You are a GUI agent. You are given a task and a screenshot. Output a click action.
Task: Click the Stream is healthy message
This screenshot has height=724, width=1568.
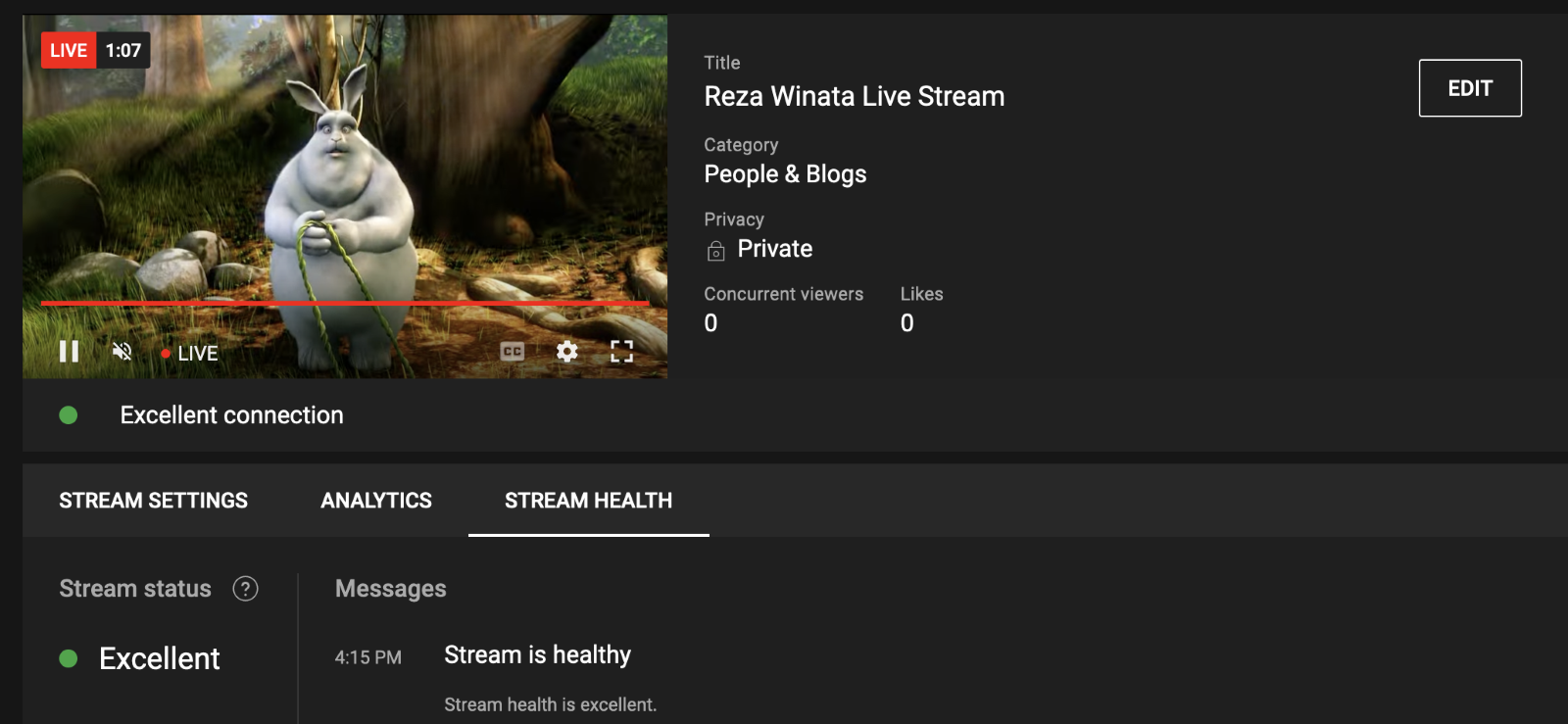click(537, 654)
